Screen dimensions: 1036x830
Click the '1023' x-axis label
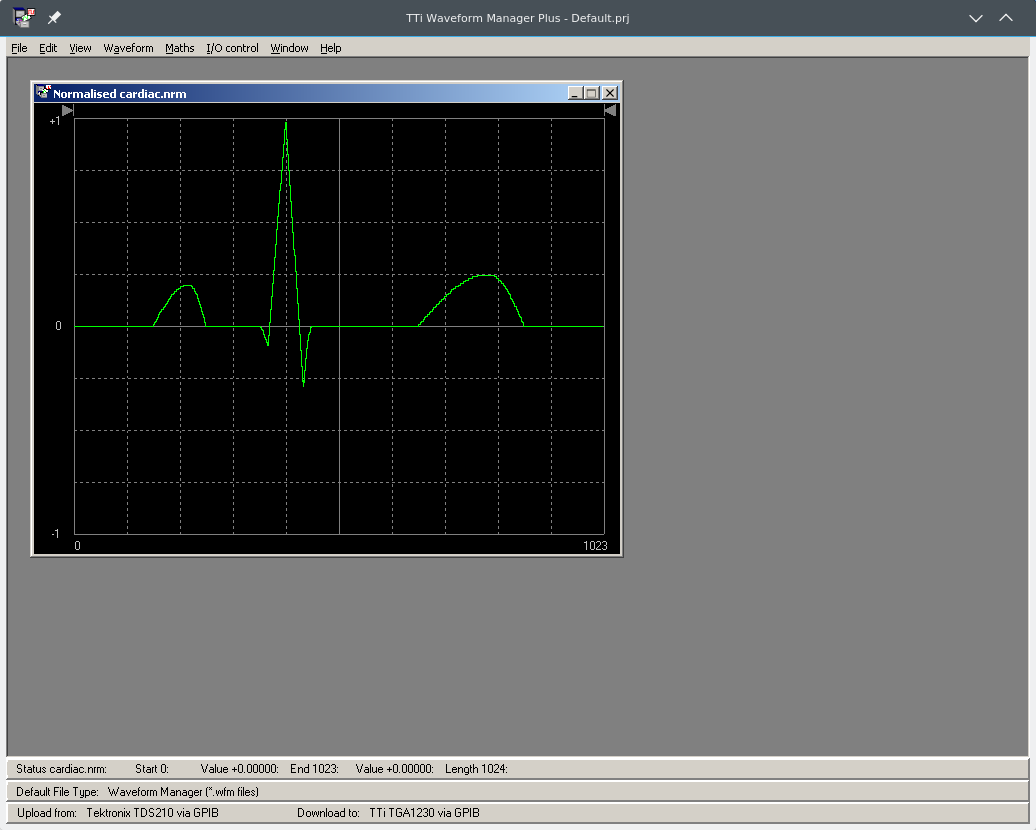(x=595, y=545)
